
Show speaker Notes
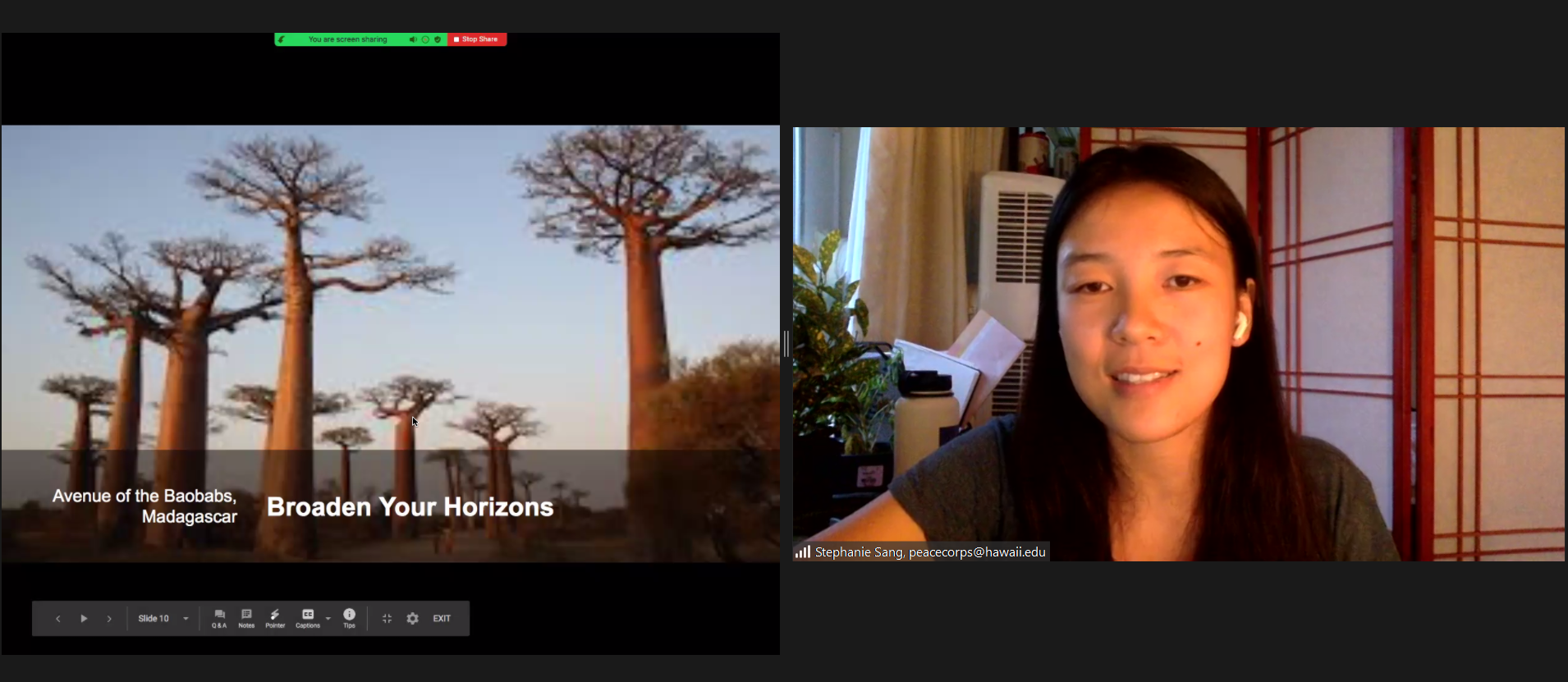pyautogui.click(x=246, y=619)
